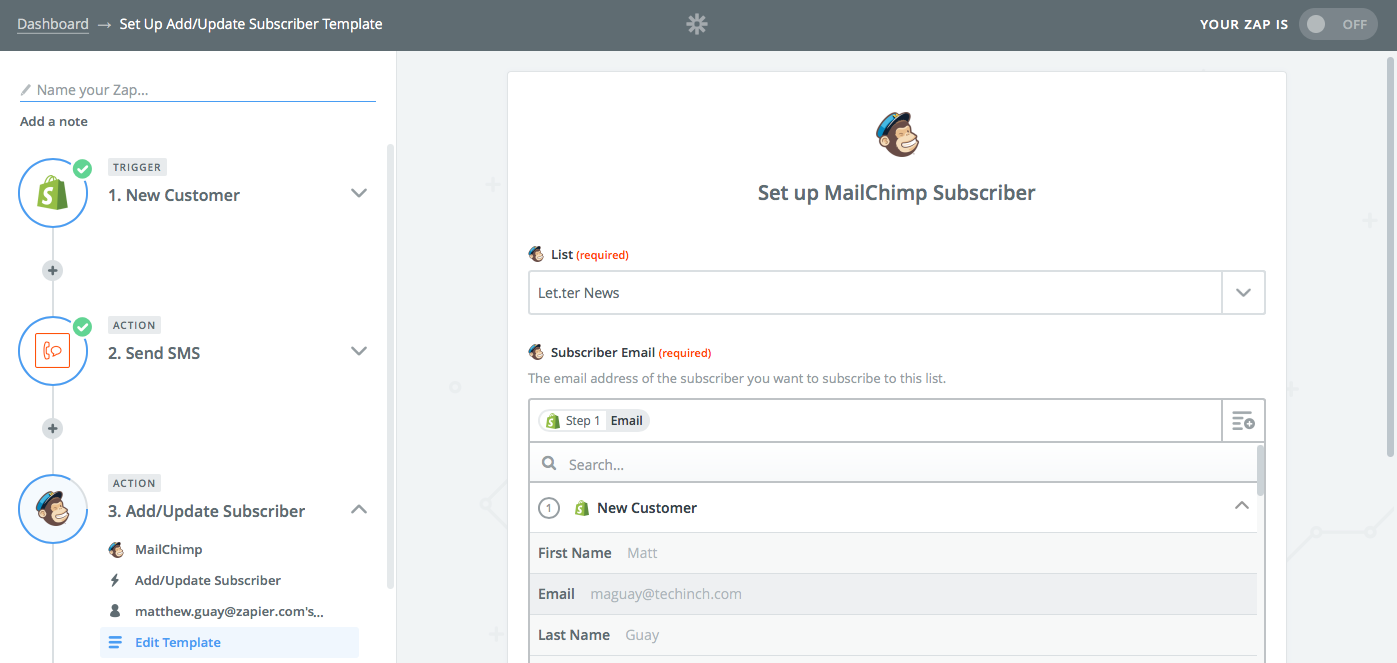Select Email maguay@techinch.com field
Screen dimensions: 1397x663
pos(893,594)
